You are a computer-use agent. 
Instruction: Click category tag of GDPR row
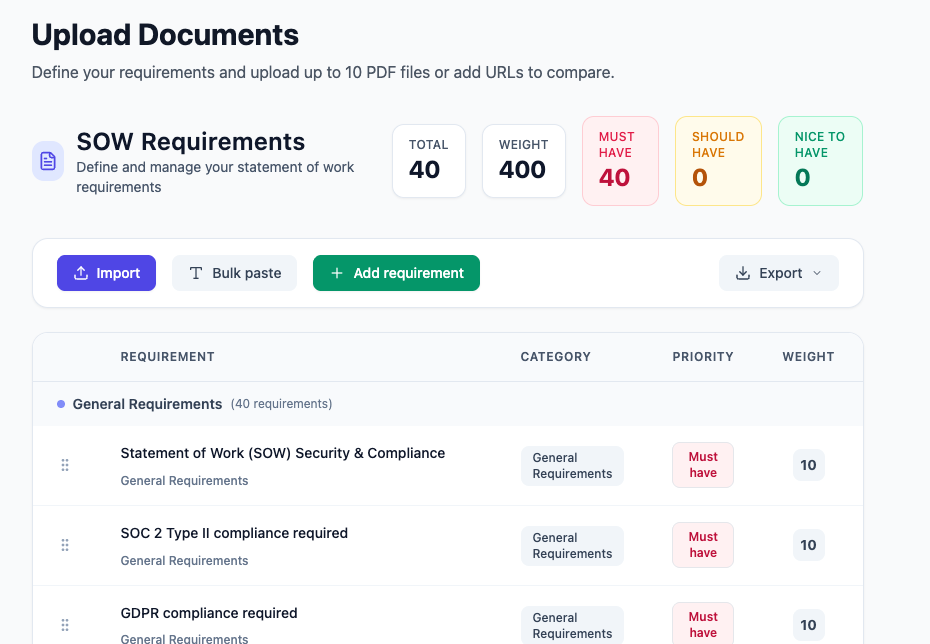(x=572, y=625)
